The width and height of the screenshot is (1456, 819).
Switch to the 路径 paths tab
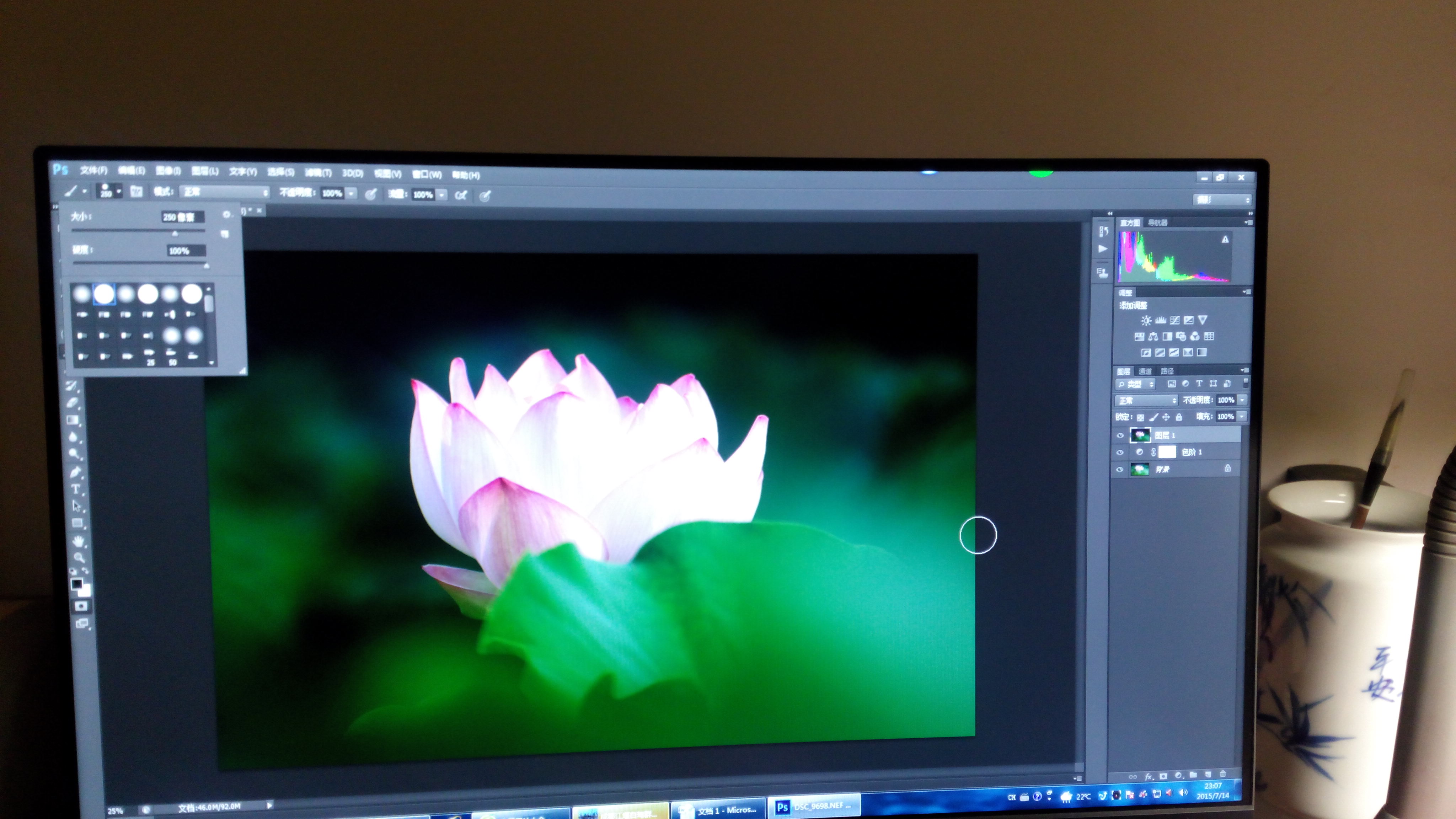pyautogui.click(x=1167, y=371)
